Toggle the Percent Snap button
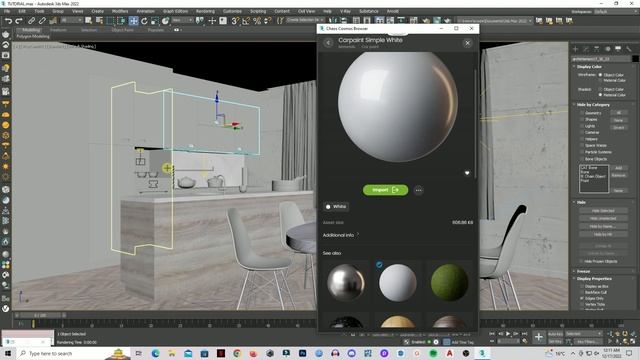This screenshot has width=640, height=360. click(257, 20)
